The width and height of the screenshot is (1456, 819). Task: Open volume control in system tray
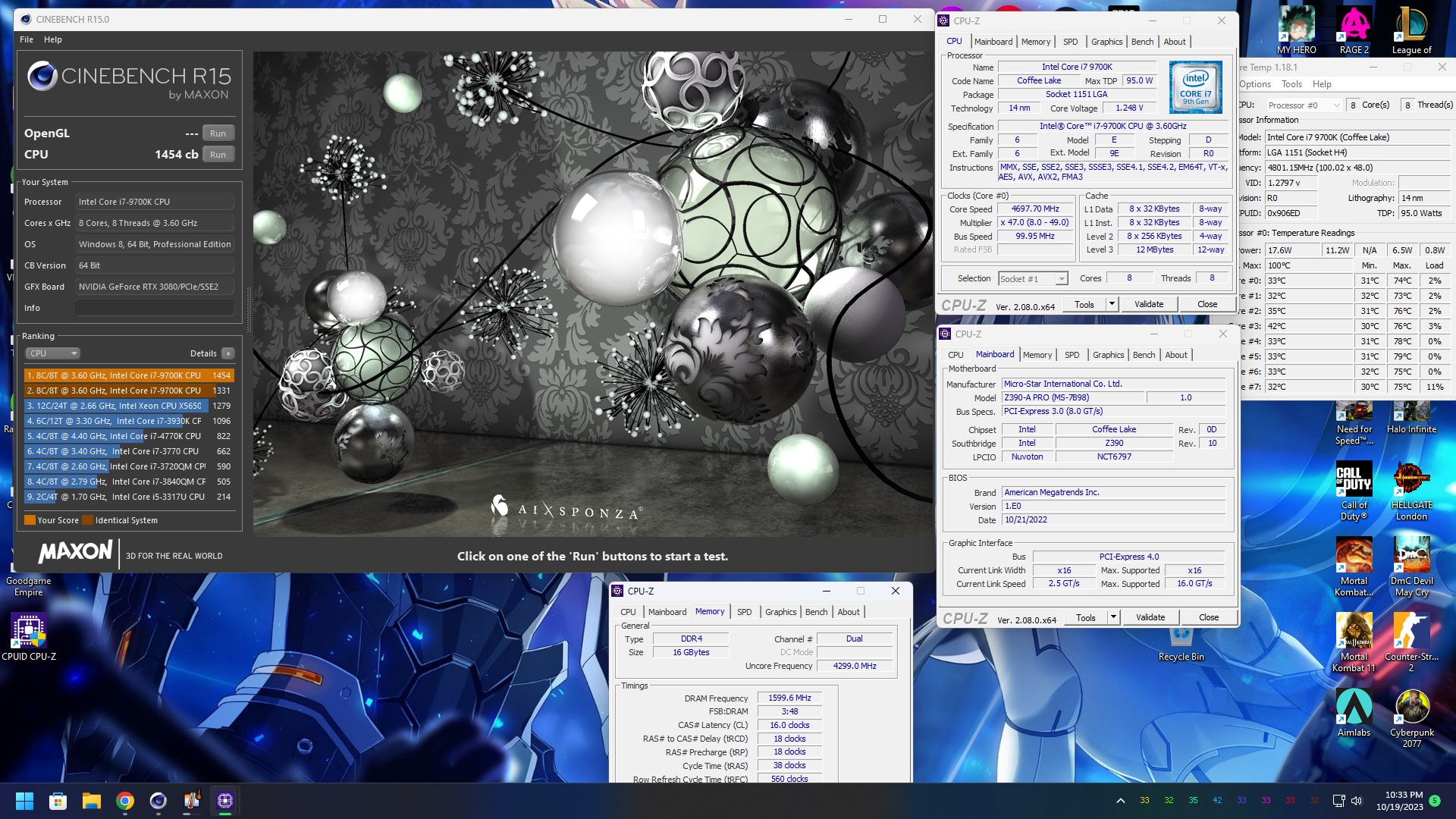(1357, 801)
